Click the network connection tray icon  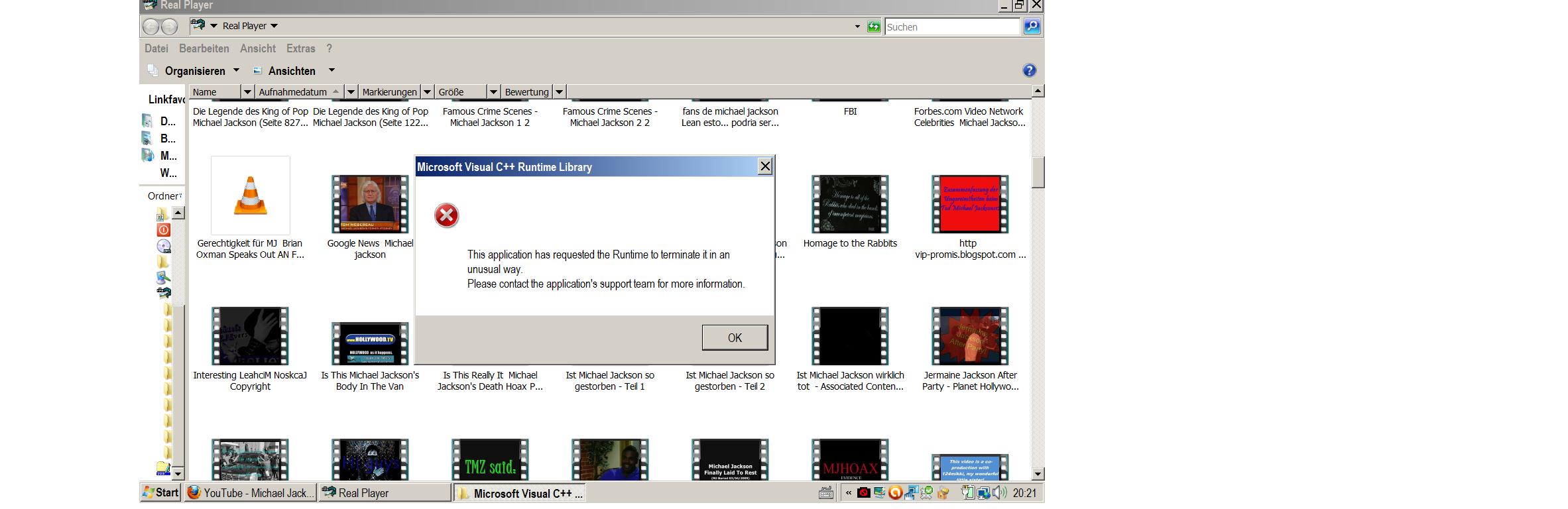[x=984, y=492]
